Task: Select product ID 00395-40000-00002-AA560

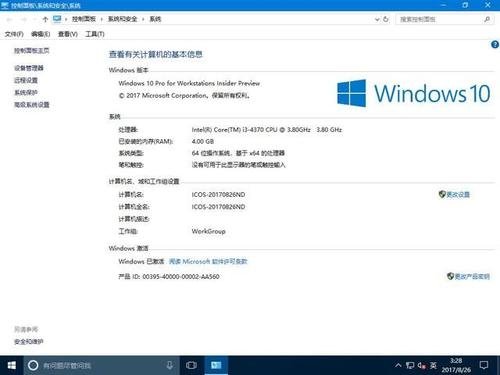Action: pyautogui.click(x=181, y=277)
